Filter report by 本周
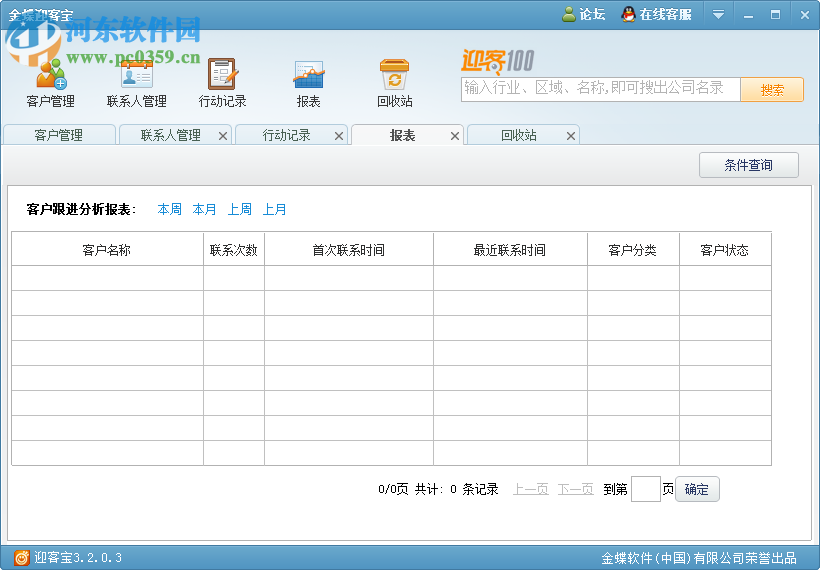820x570 pixels. pos(169,210)
